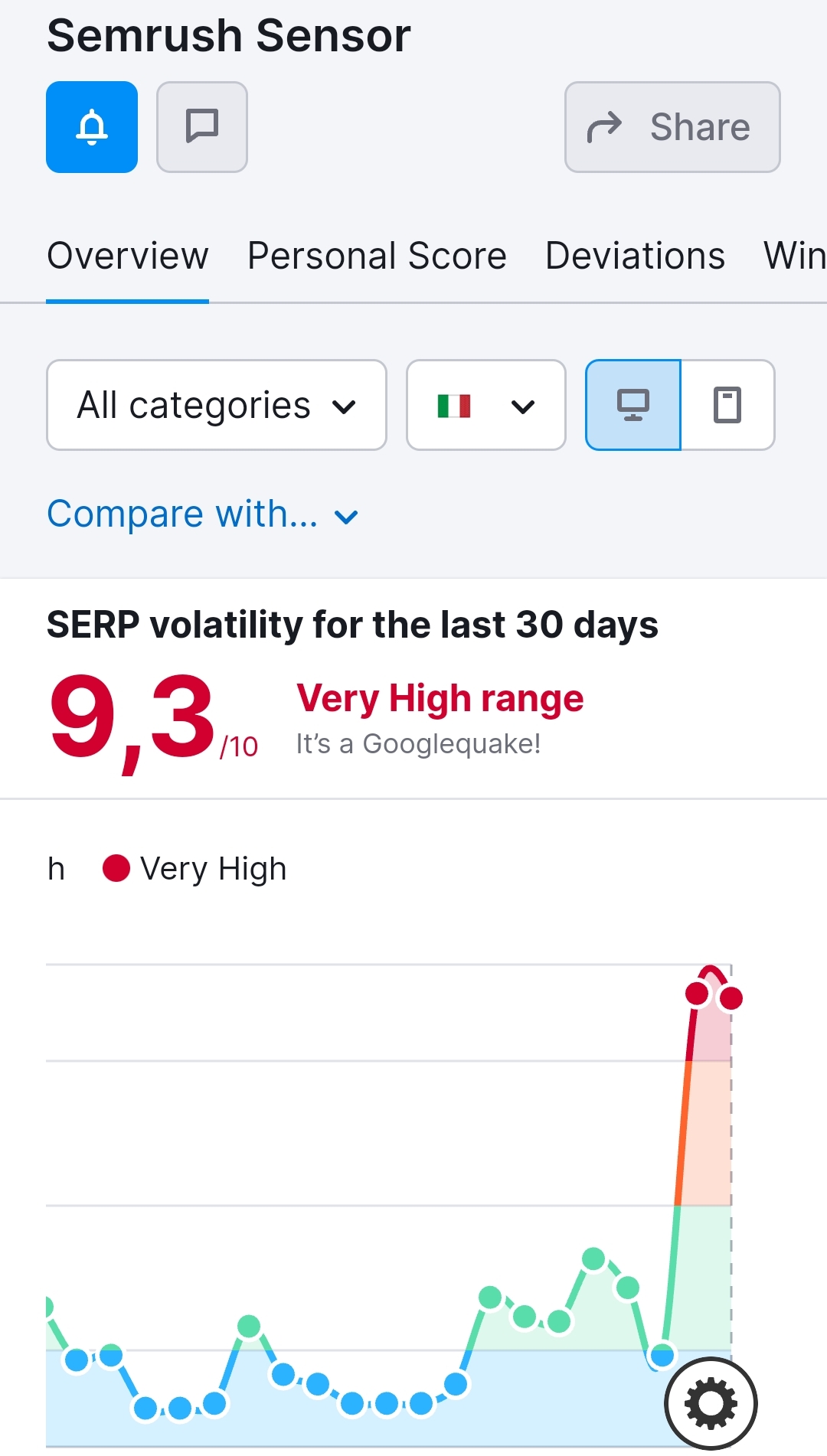Click the blue notification bell button
Screen dimensions: 827x1456
click(x=92, y=127)
